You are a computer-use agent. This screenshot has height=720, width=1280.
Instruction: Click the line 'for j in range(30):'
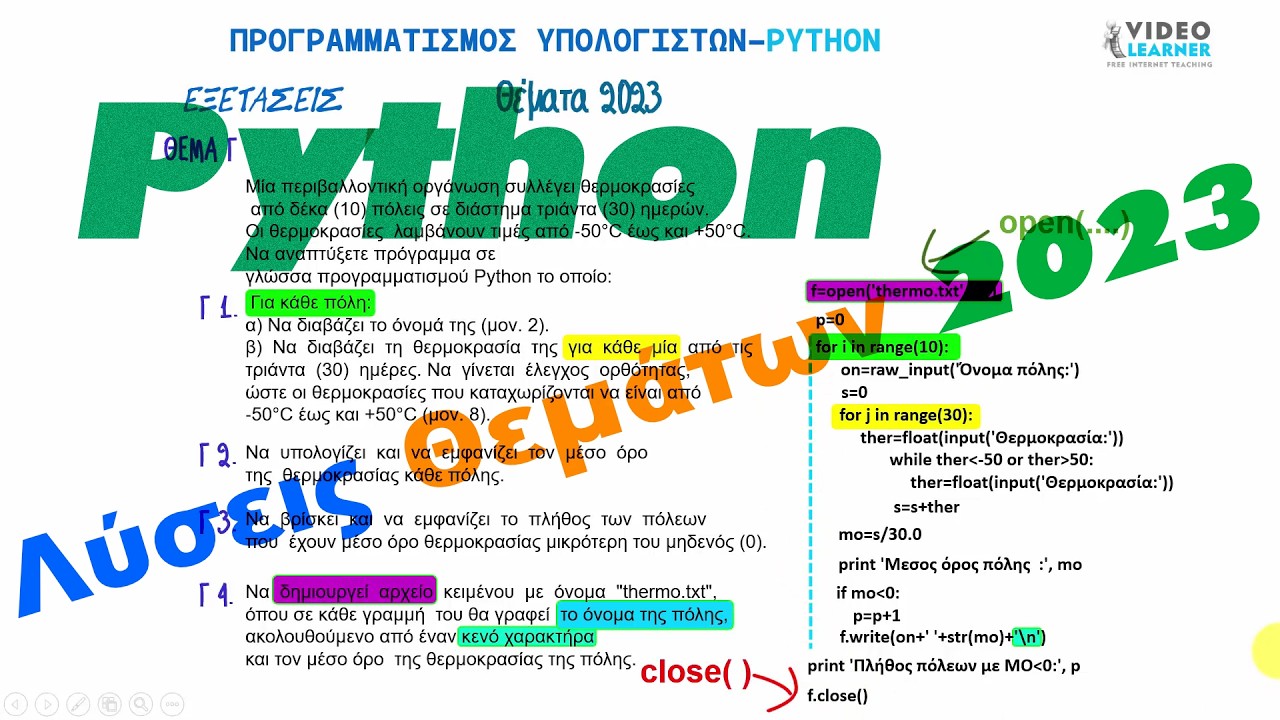[x=905, y=415]
